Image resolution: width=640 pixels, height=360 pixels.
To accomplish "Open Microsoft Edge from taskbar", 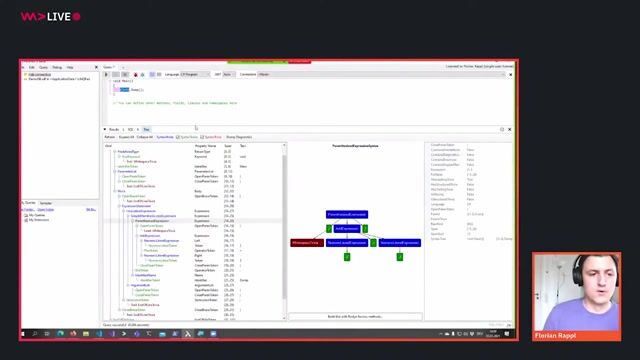I will click(60, 334).
